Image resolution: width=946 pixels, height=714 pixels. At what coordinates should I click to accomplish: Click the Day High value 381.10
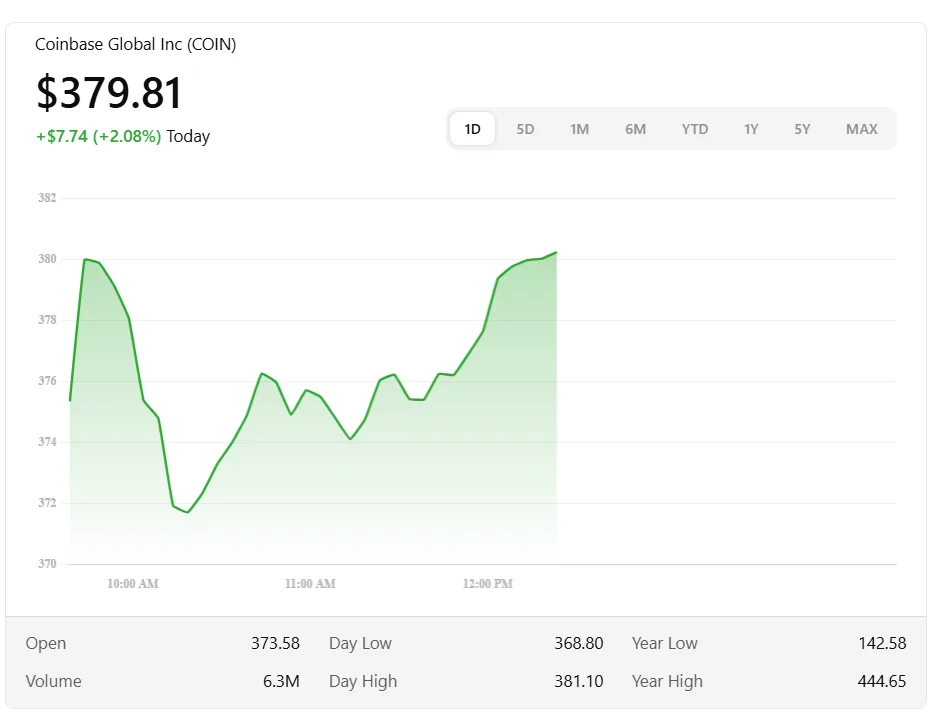click(x=578, y=681)
